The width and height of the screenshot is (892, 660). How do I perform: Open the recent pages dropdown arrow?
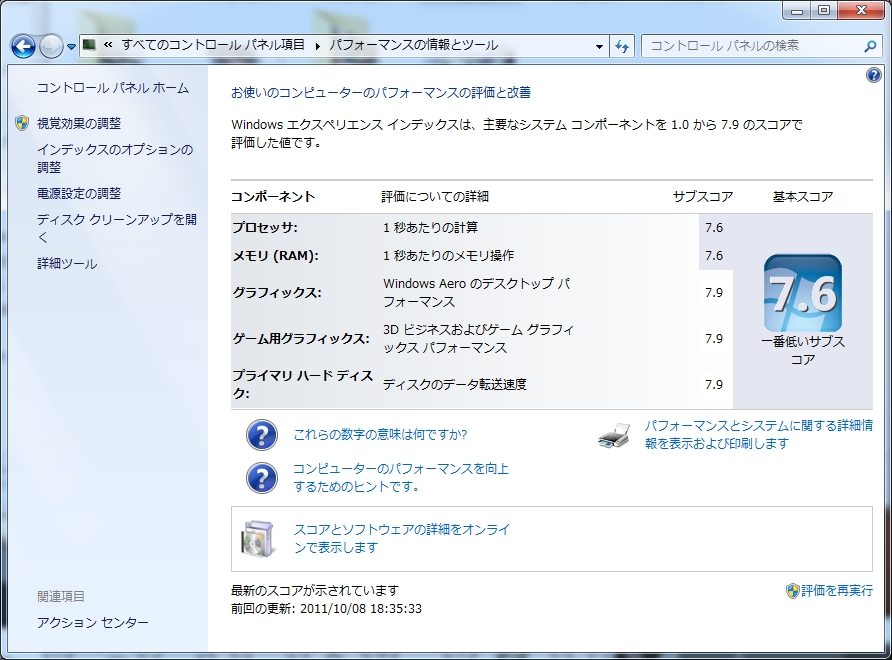71,47
